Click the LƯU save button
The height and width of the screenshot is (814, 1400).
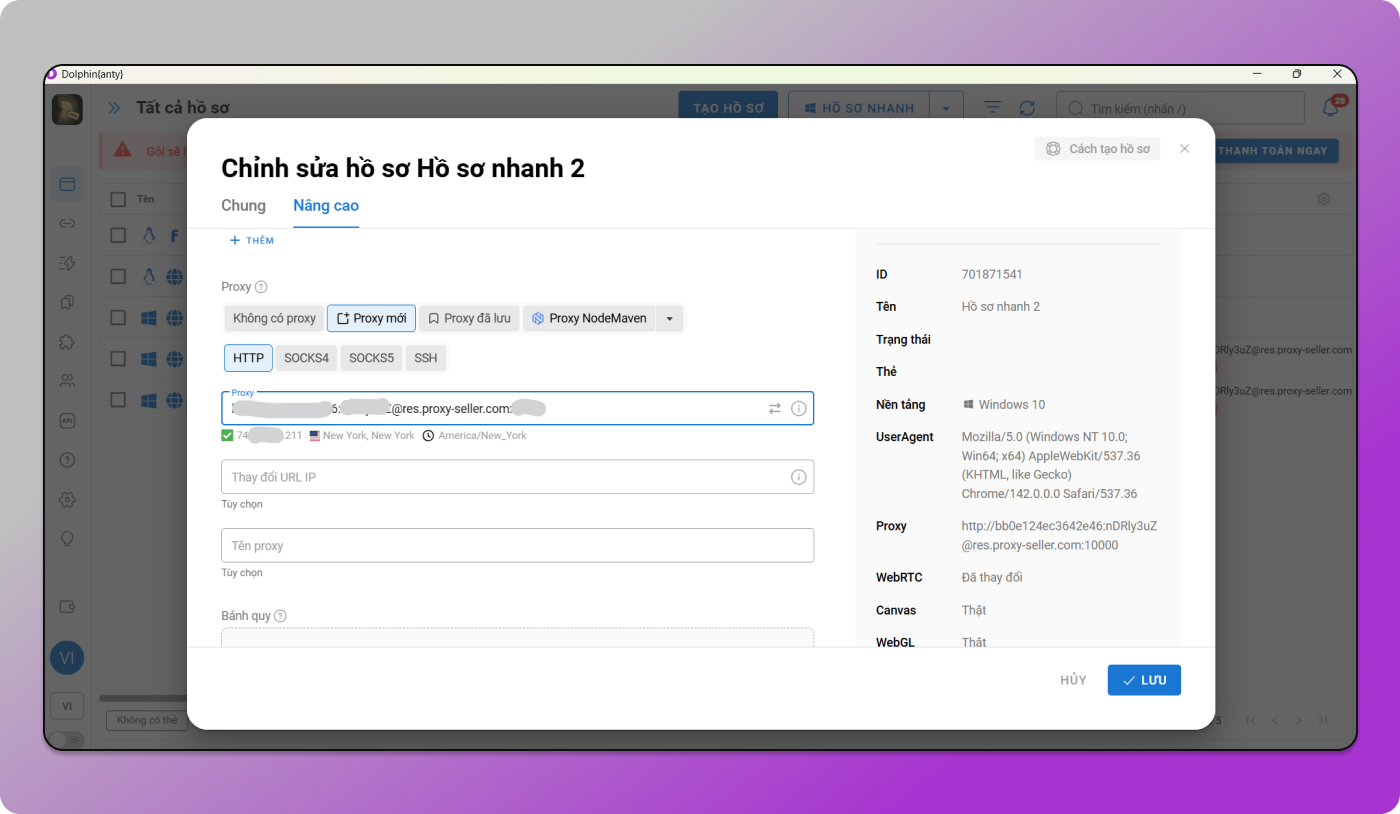coord(1143,680)
